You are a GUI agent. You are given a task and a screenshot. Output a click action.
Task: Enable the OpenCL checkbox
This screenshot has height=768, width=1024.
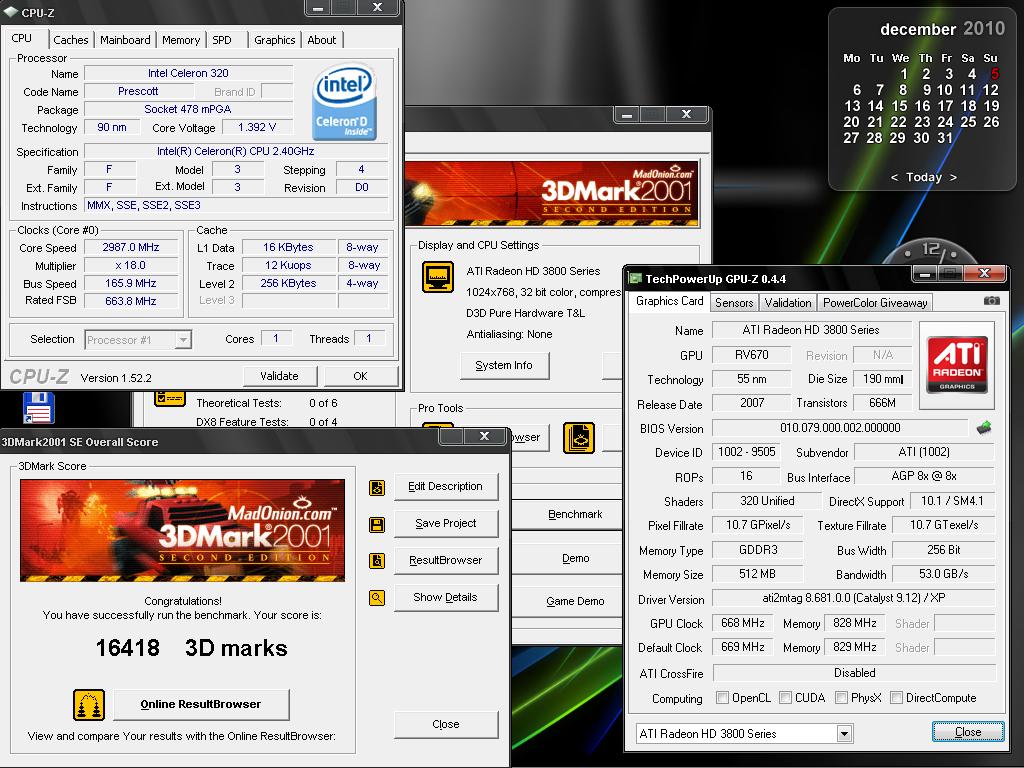click(722, 697)
